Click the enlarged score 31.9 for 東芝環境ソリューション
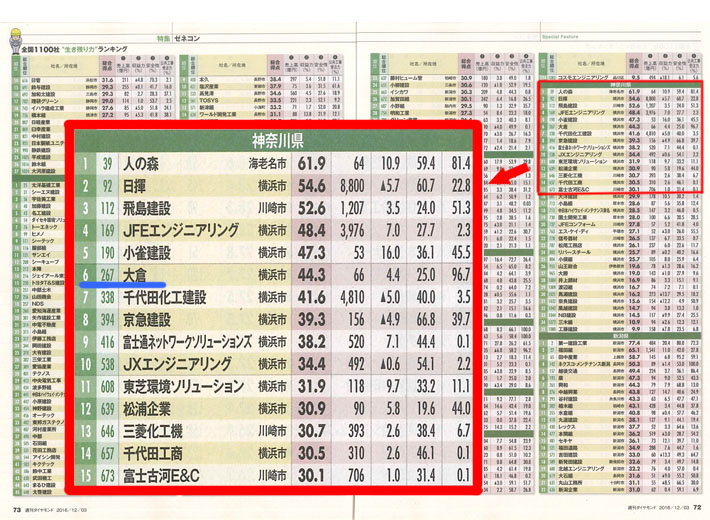The image size is (710, 520). click(x=312, y=386)
